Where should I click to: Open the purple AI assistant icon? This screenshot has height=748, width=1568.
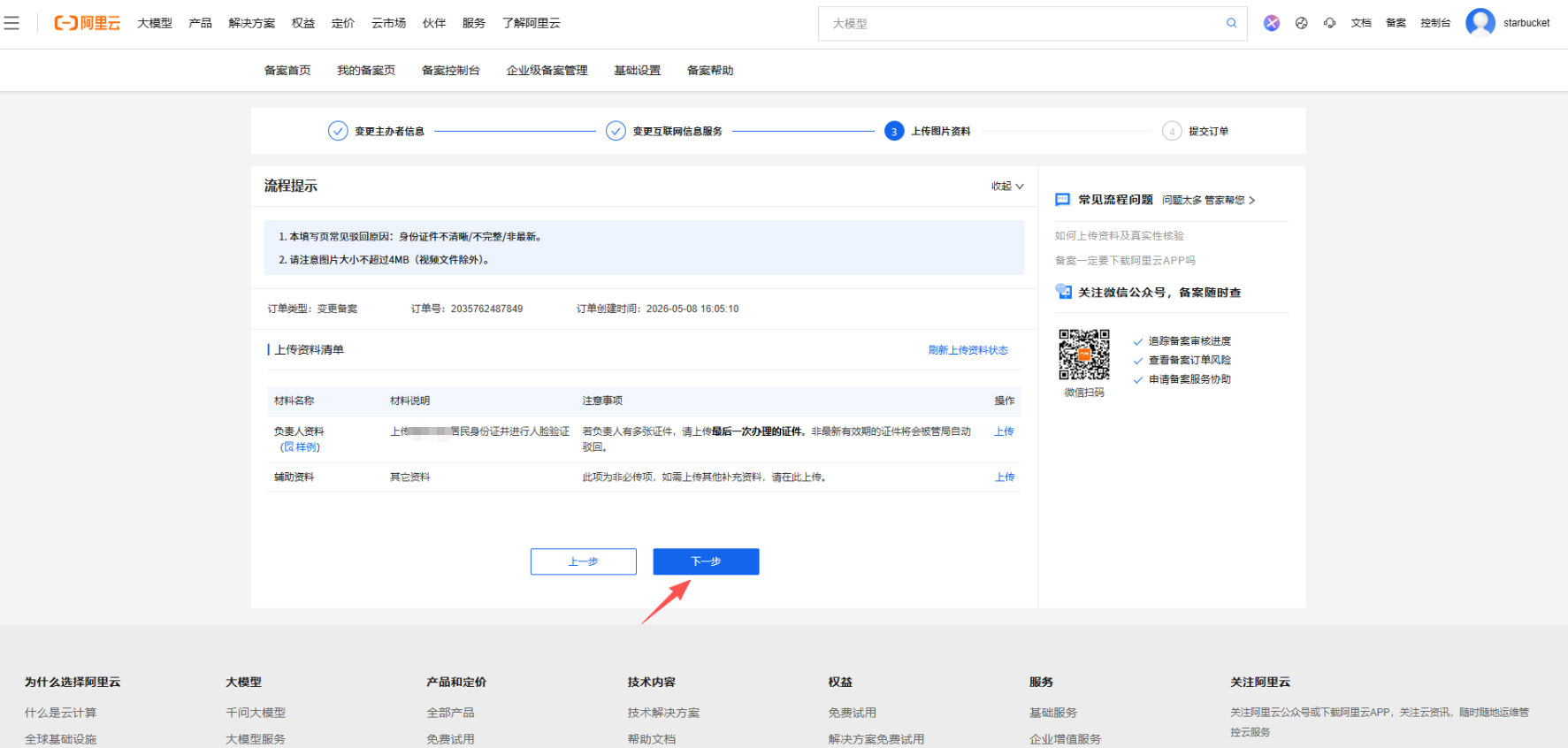click(1271, 23)
